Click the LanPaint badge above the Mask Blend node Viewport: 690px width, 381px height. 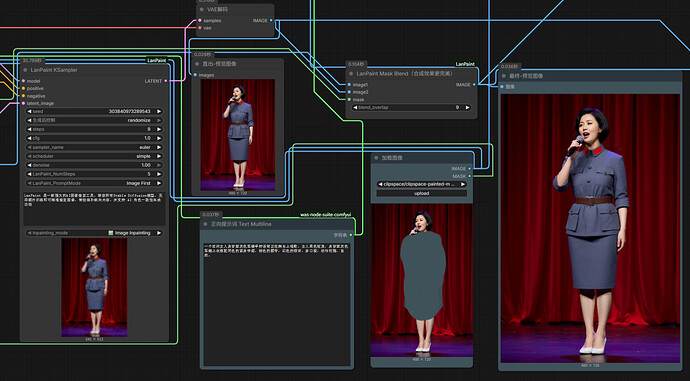(x=465, y=64)
